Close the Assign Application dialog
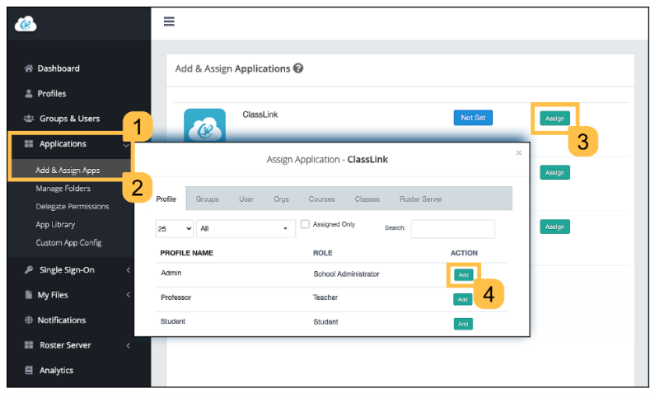 pos(519,153)
